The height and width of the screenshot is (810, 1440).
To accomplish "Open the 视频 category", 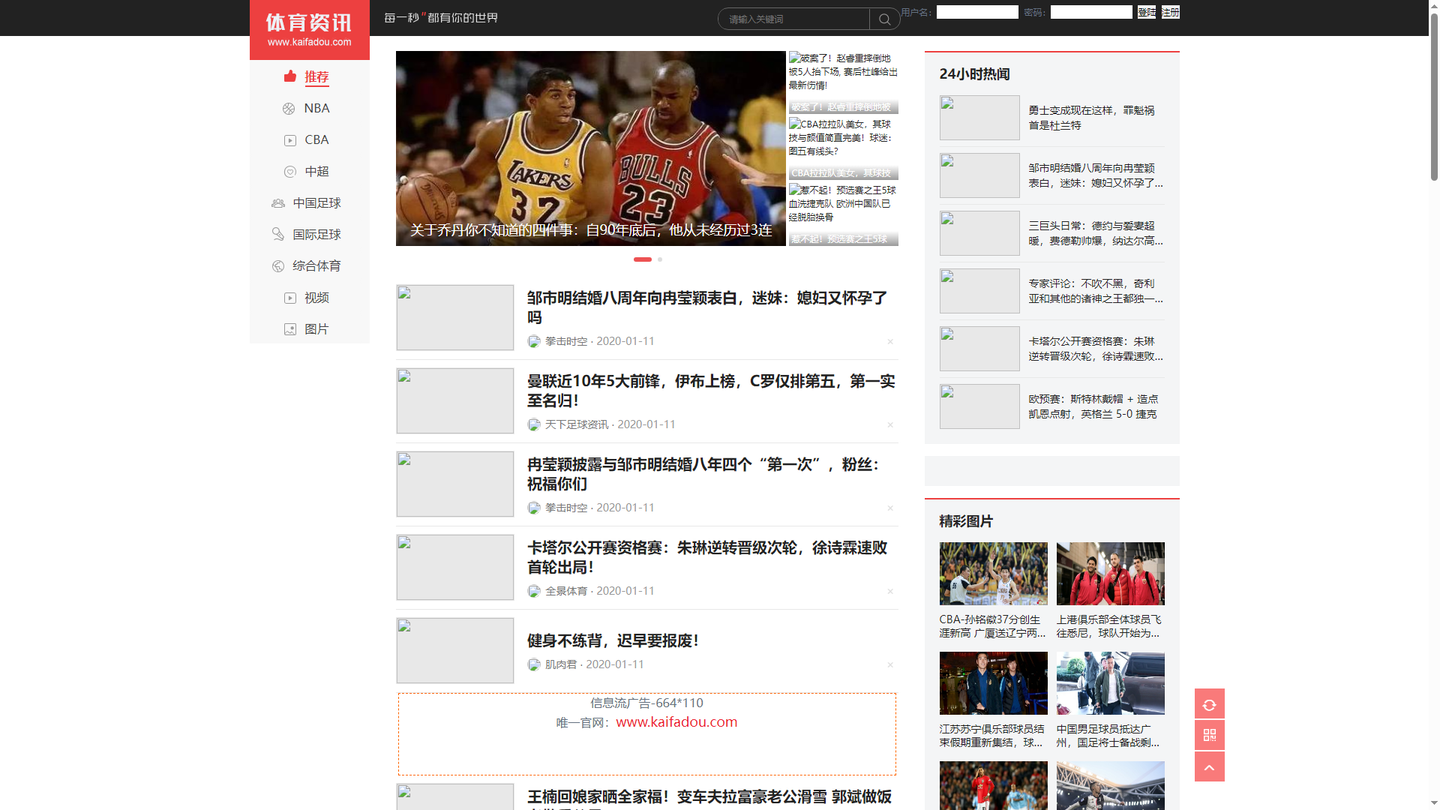I will [317, 298].
